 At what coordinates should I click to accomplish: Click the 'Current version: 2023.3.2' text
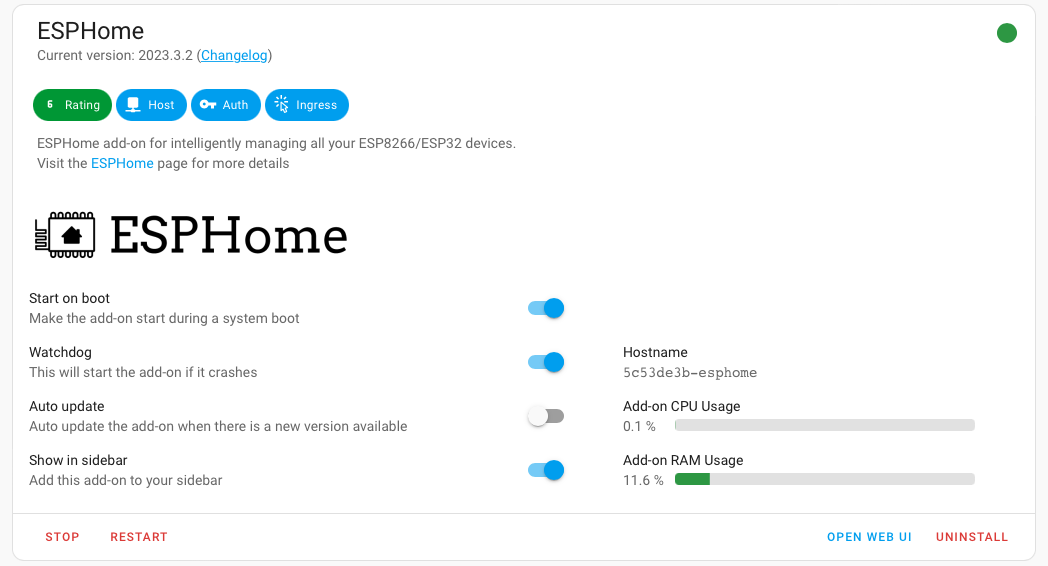115,55
